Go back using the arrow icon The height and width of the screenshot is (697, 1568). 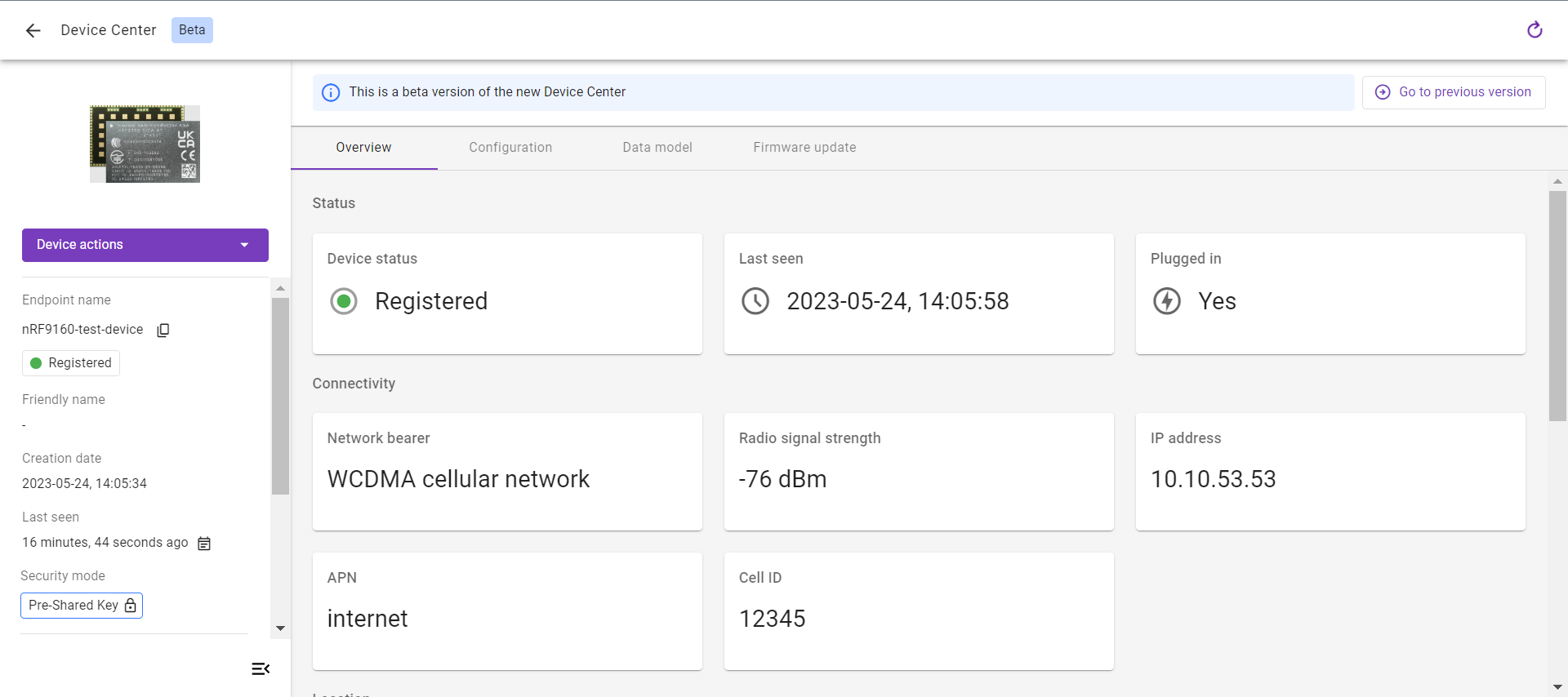(33, 30)
